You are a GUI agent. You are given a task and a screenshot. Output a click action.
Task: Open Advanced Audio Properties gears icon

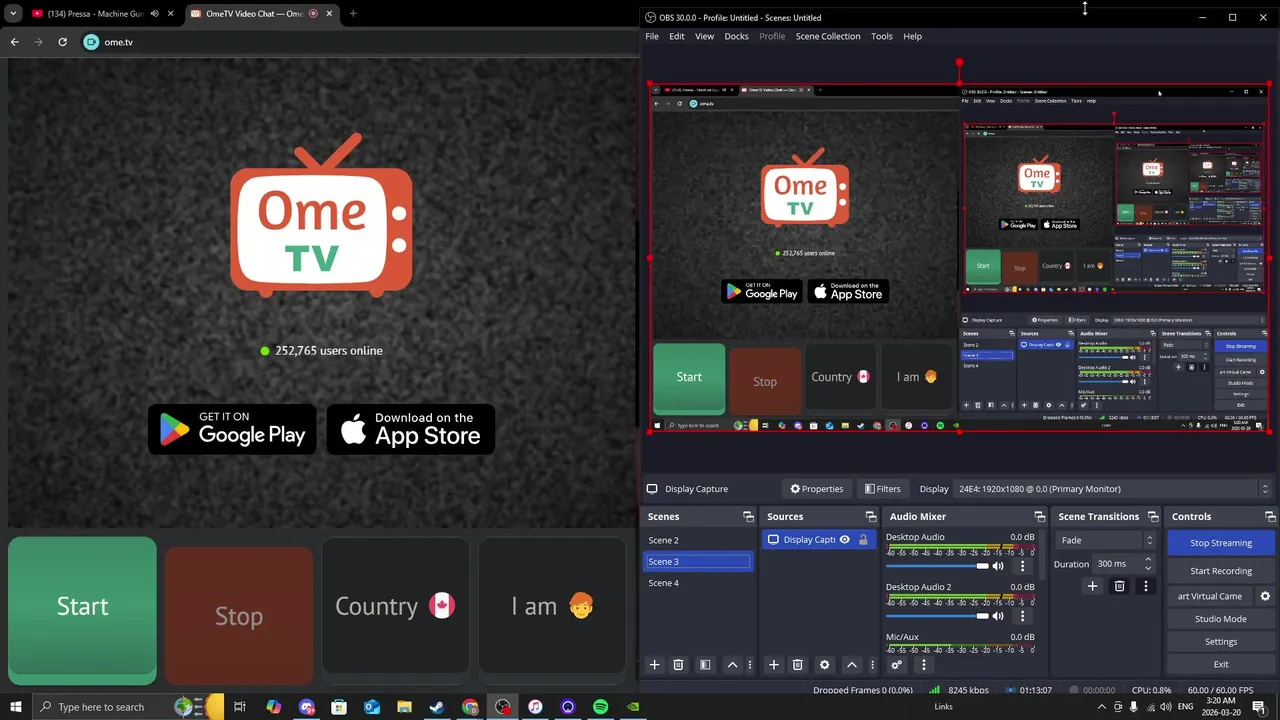[897, 665]
